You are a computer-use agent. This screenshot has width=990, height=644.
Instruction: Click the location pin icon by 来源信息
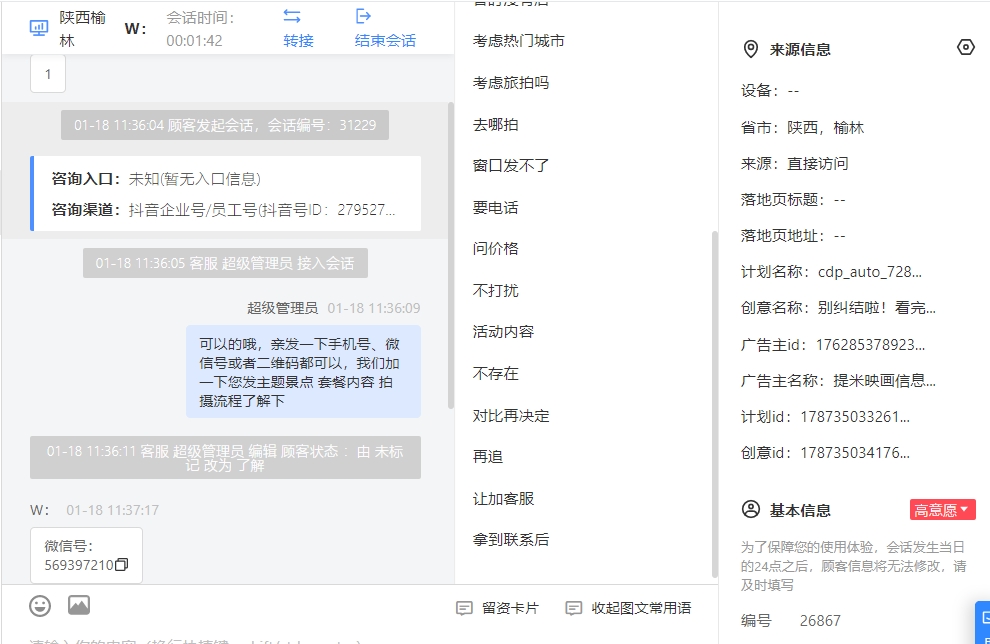[751, 49]
